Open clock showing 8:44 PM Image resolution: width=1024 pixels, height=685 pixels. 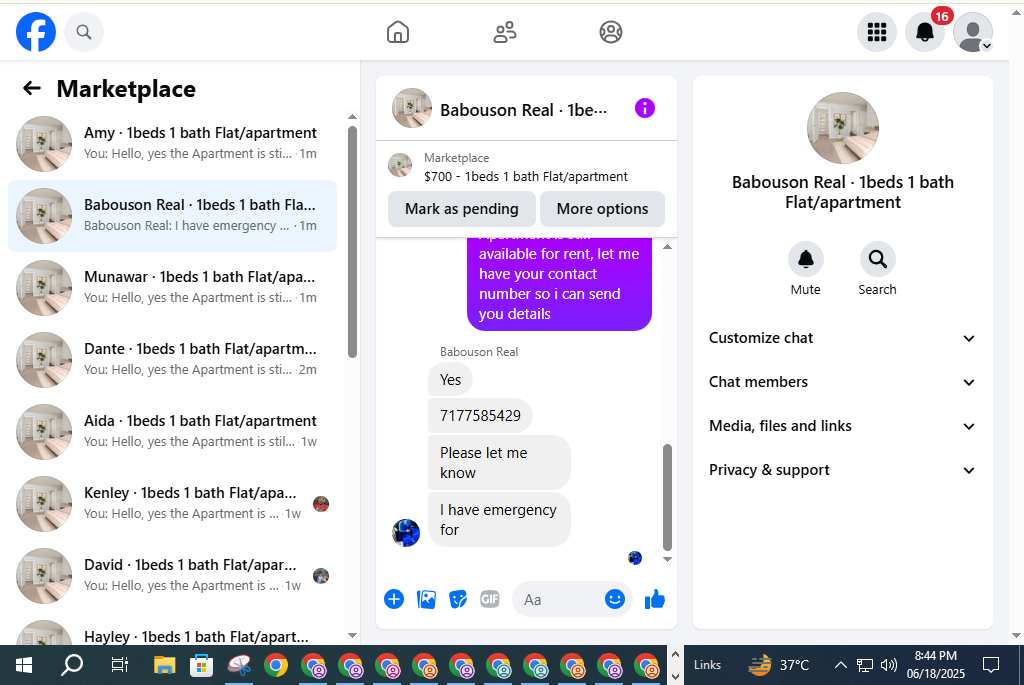(935, 665)
